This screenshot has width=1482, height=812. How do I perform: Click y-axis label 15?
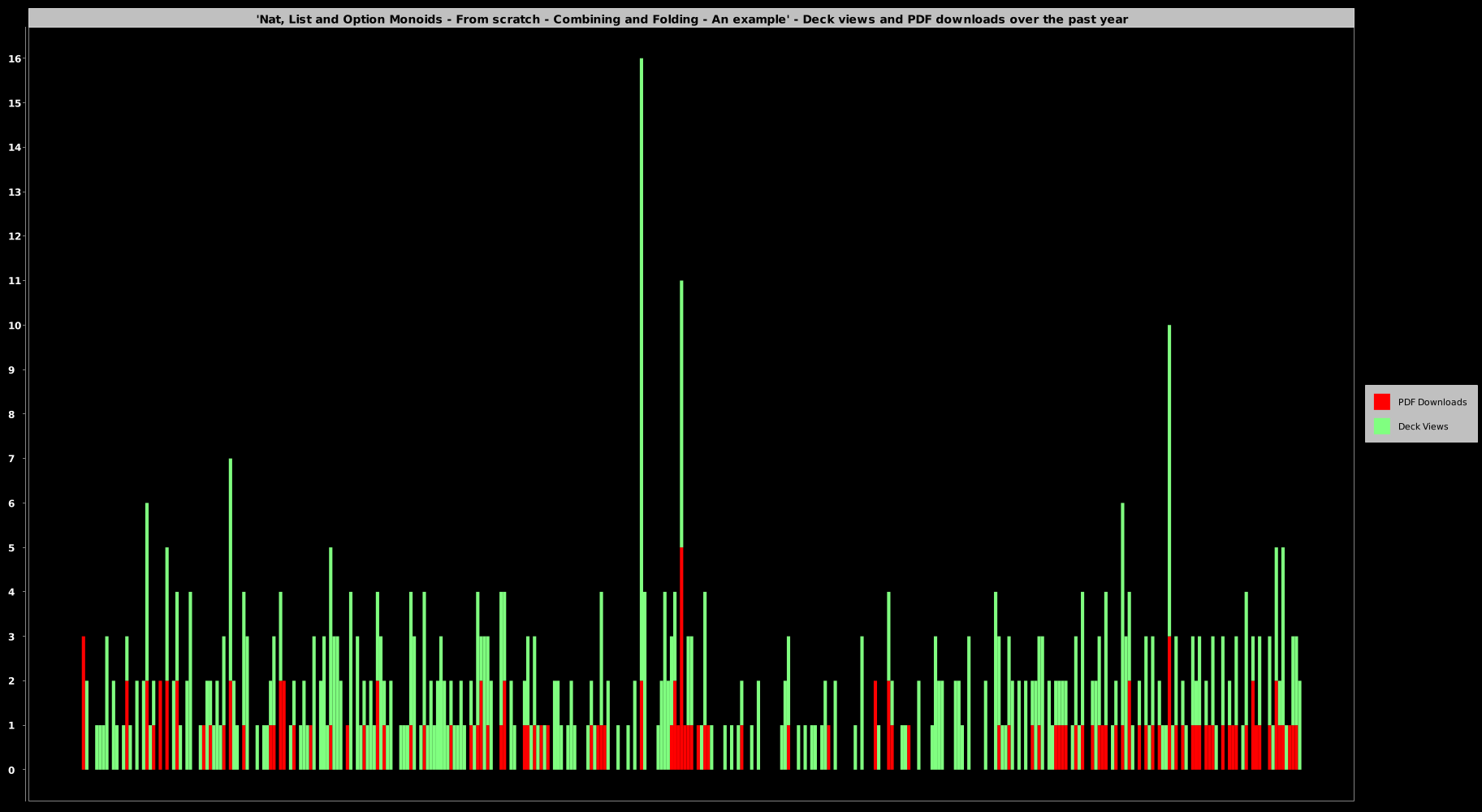15,103
